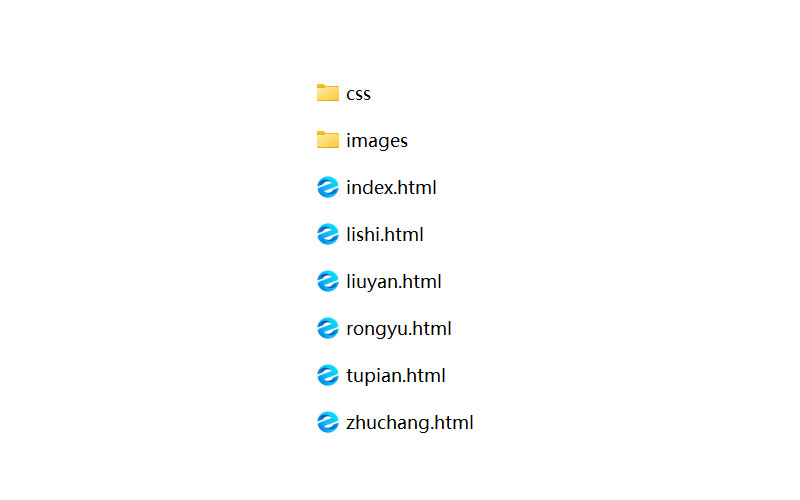Highlight the zhuchang.html row

pos(395,422)
